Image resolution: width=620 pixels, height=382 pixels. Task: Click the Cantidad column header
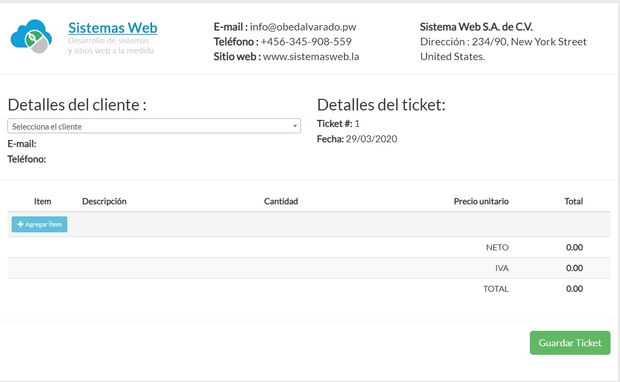[x=281, y=201]
